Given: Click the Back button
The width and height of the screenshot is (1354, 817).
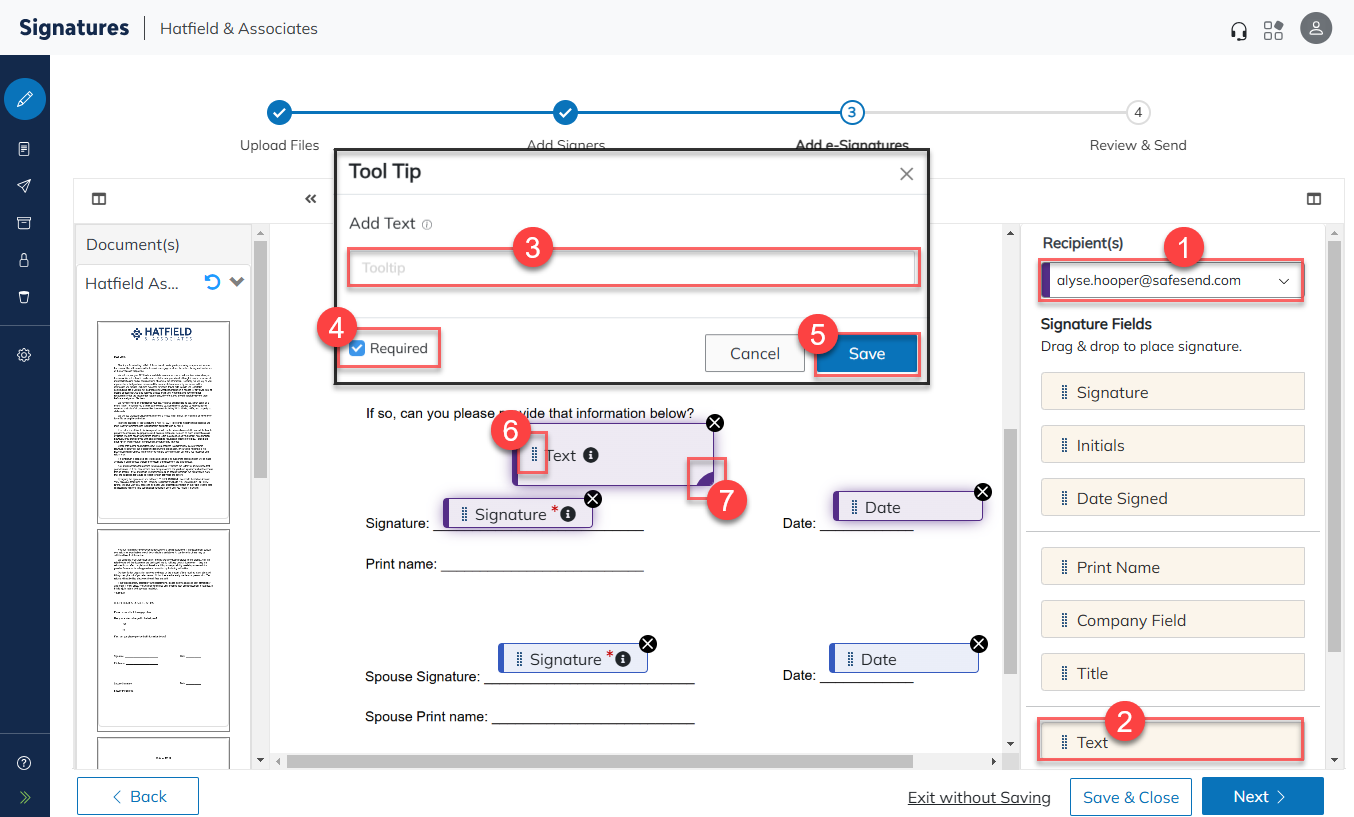Looking at the screenshot, I should click(x=138, y=796).
